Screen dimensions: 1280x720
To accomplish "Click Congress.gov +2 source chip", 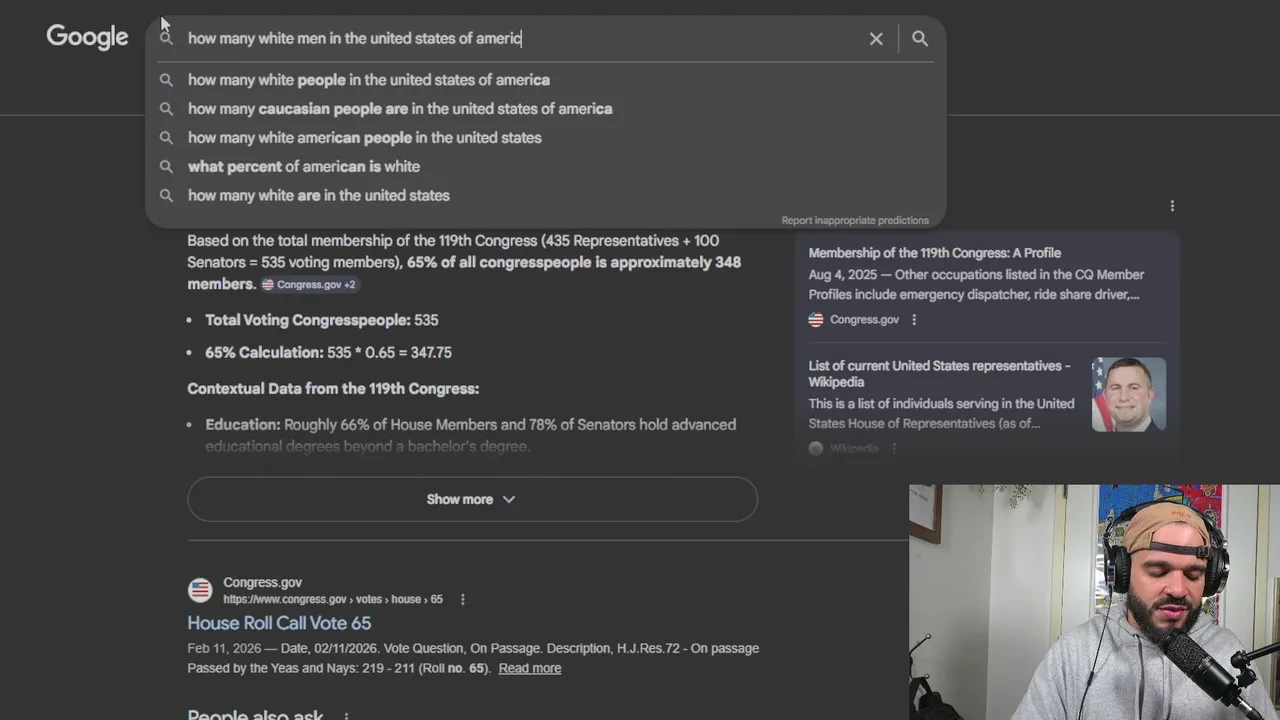I will [x=309, y=285].
